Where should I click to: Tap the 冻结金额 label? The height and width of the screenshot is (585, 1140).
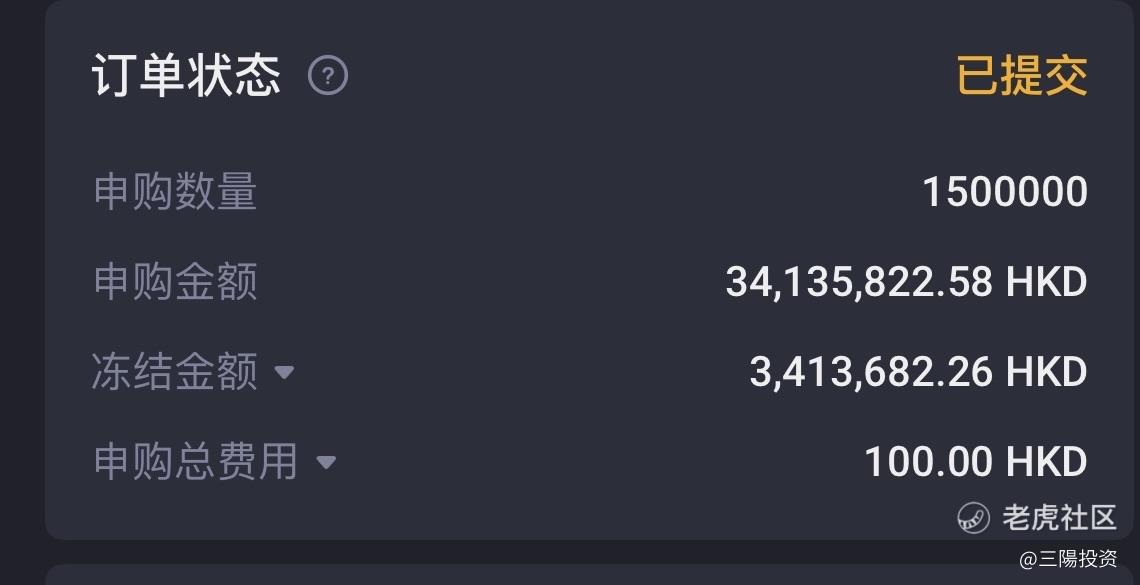(x=174, y=371)
